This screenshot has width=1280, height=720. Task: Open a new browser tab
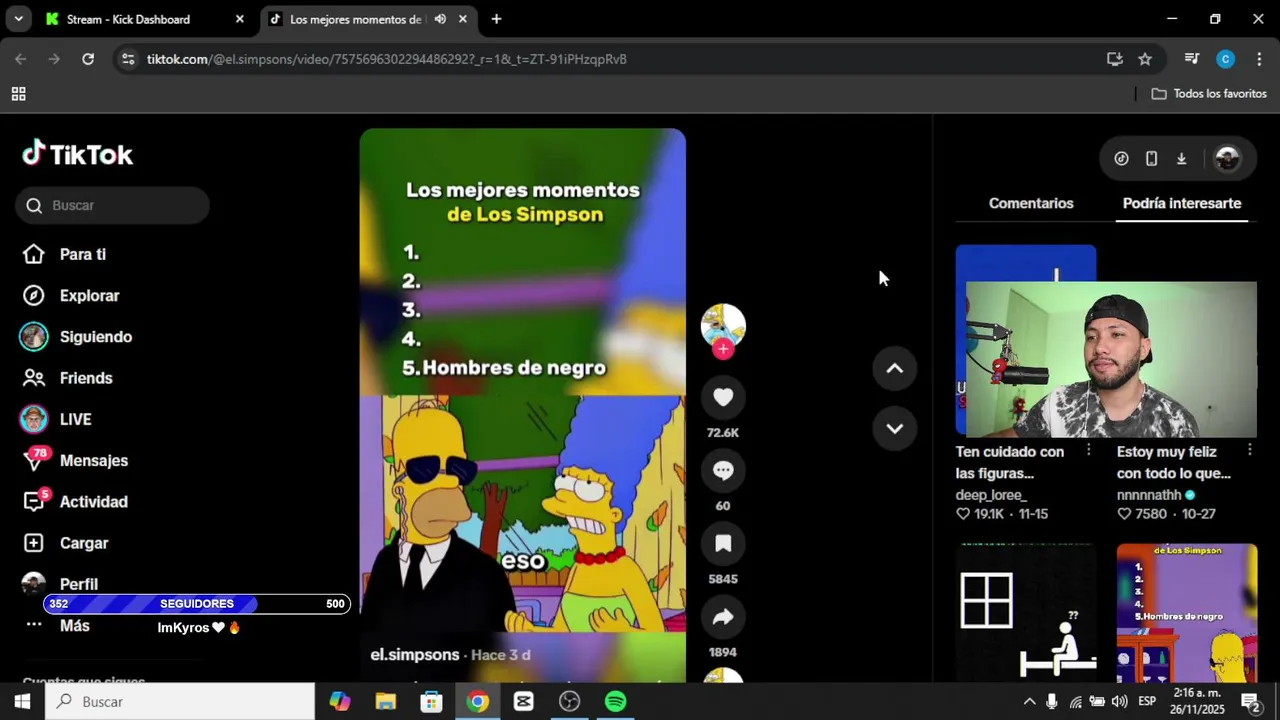(496, 19)
